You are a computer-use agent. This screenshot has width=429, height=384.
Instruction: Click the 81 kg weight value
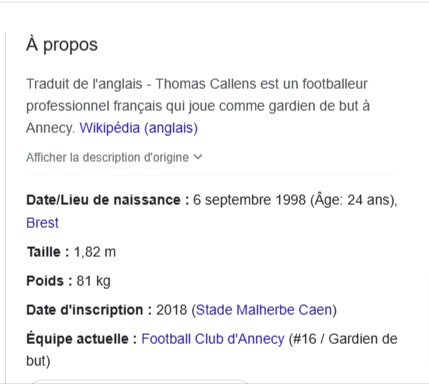coord(93,282)
